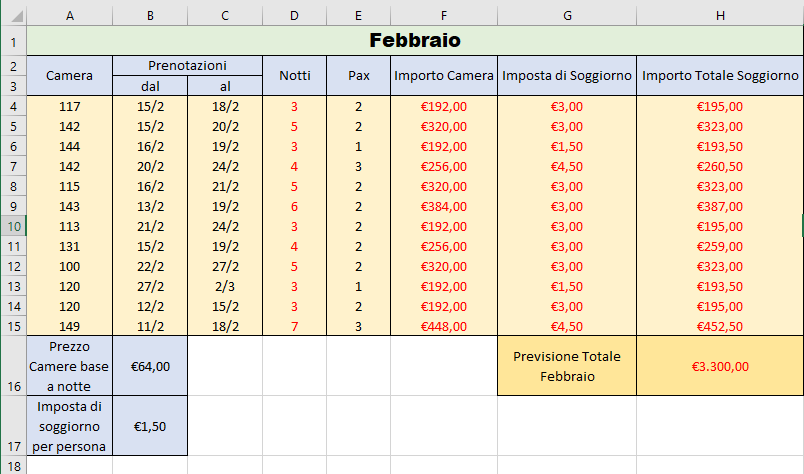Click cell showing €3.300,00 total
This screenshot has width=804, height=474.
point(720,366)
